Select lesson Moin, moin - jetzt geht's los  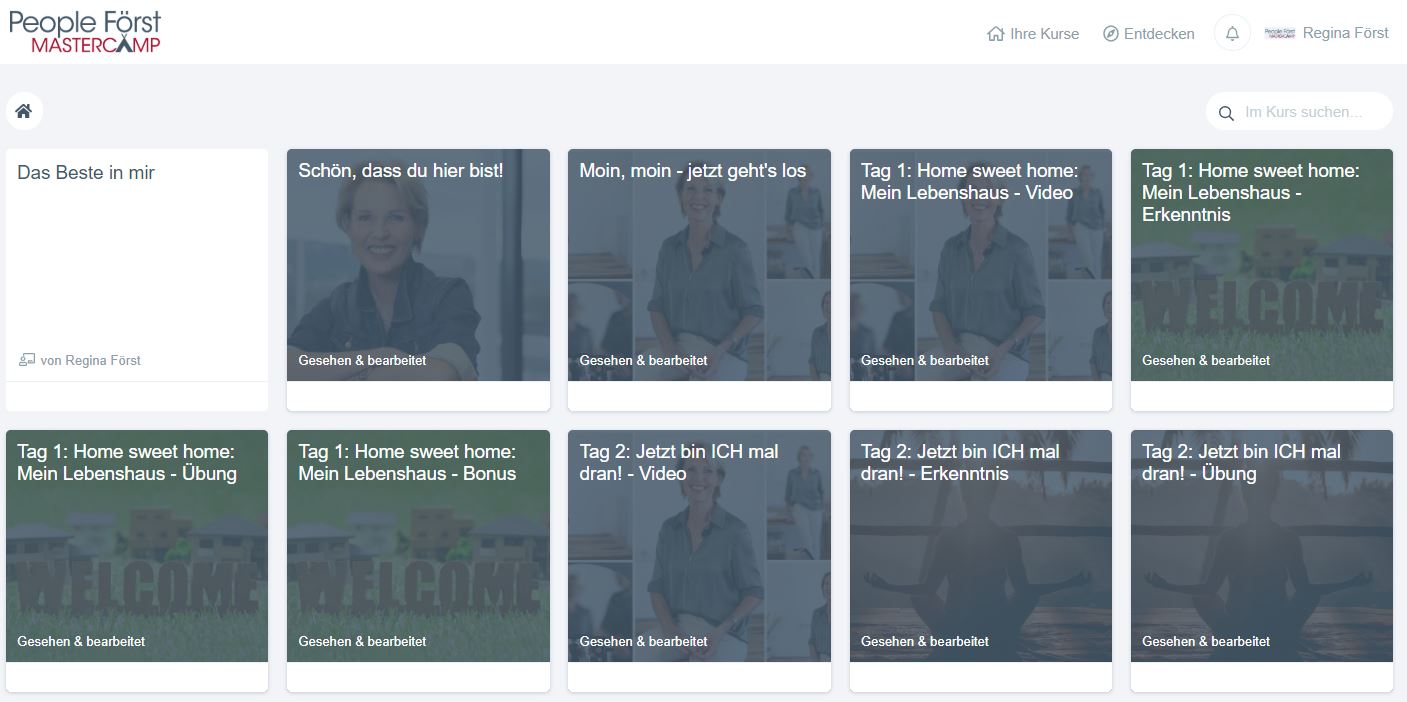click(x=699, y=265)
